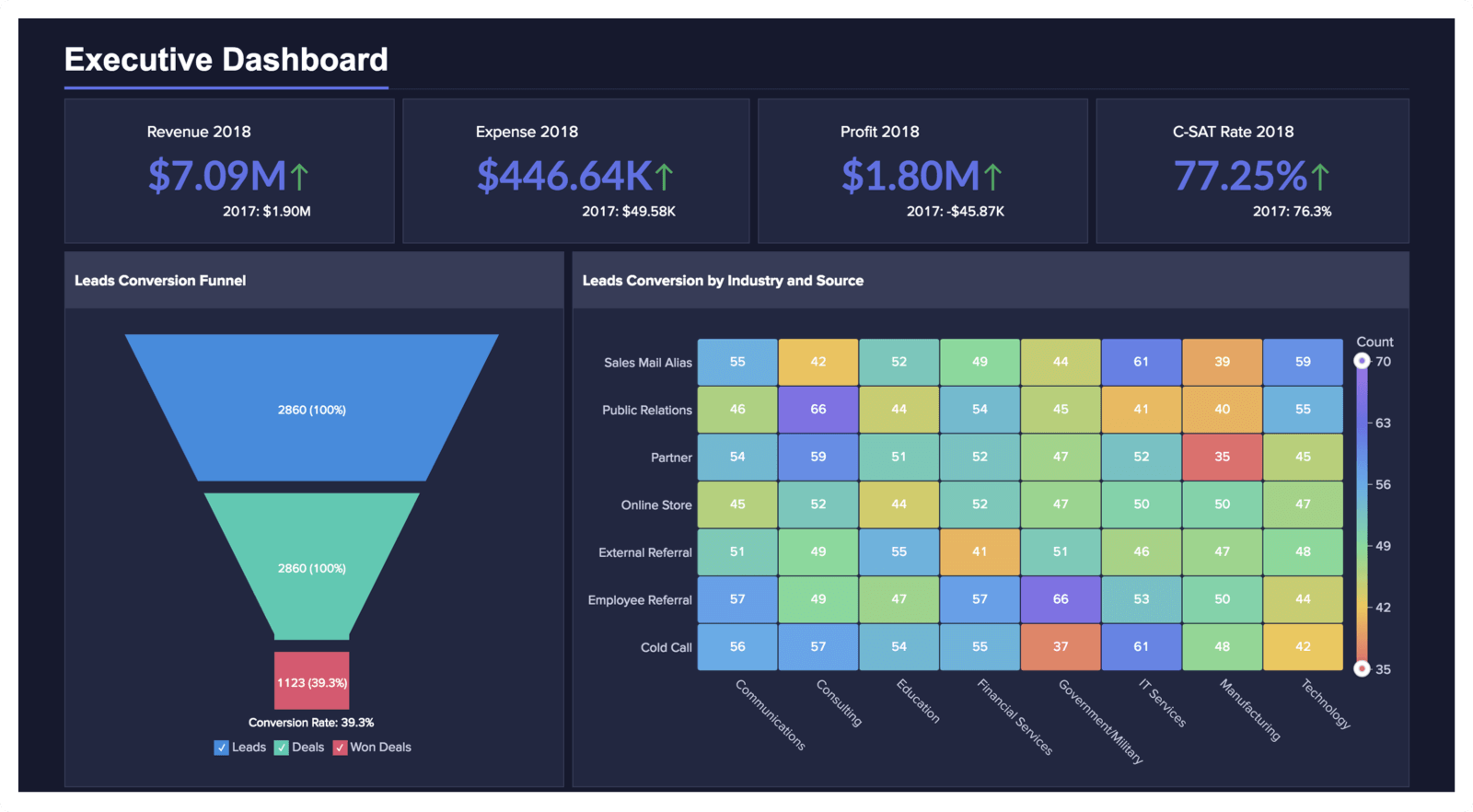
Task: Click the 2017: $49.58K comparison text
Action: [629, 212]
